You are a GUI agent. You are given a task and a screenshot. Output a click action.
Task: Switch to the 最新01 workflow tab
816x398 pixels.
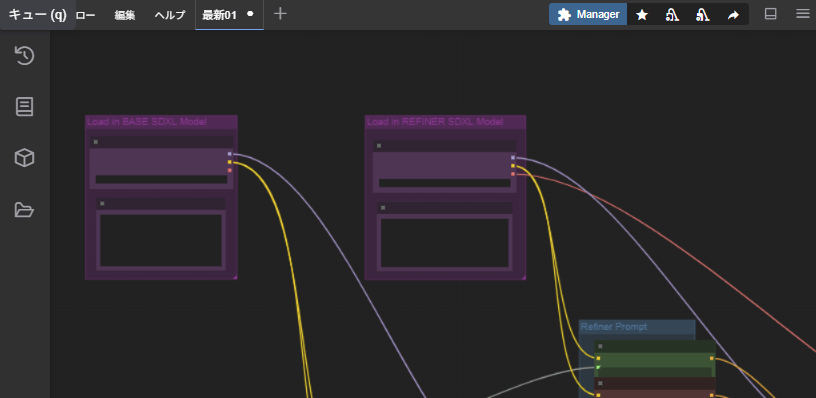click(220, 15)
